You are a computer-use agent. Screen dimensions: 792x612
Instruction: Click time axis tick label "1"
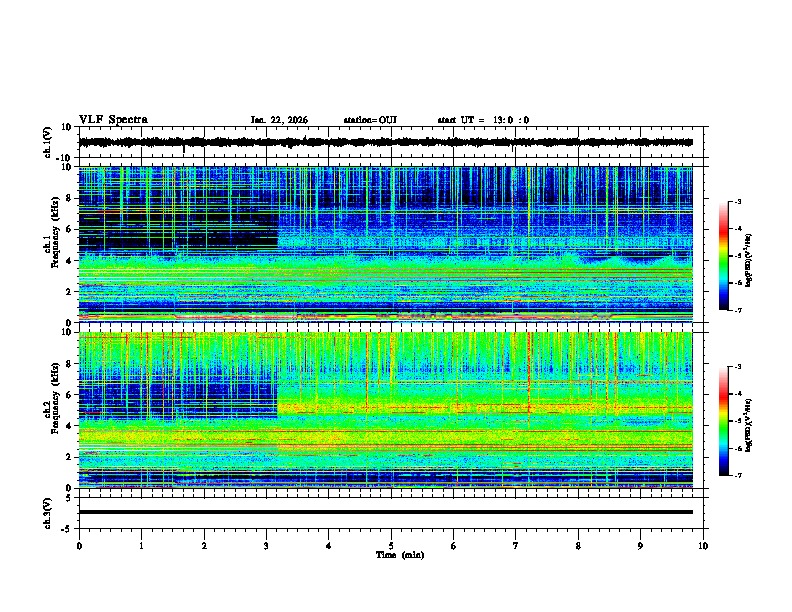tap(141, 546)
